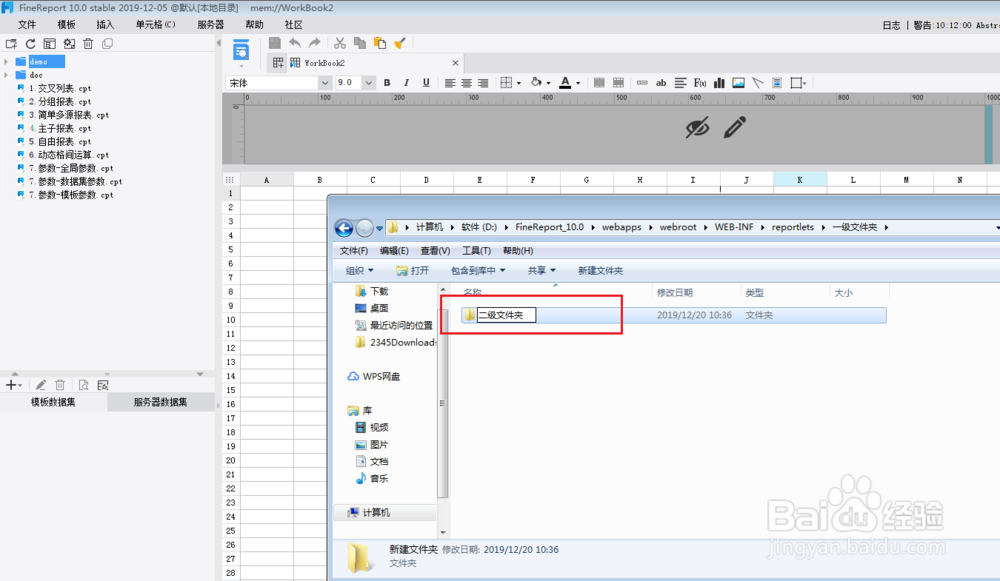Copy selection using the copy icon
The image size is (1000, 581).
point(360,43)
